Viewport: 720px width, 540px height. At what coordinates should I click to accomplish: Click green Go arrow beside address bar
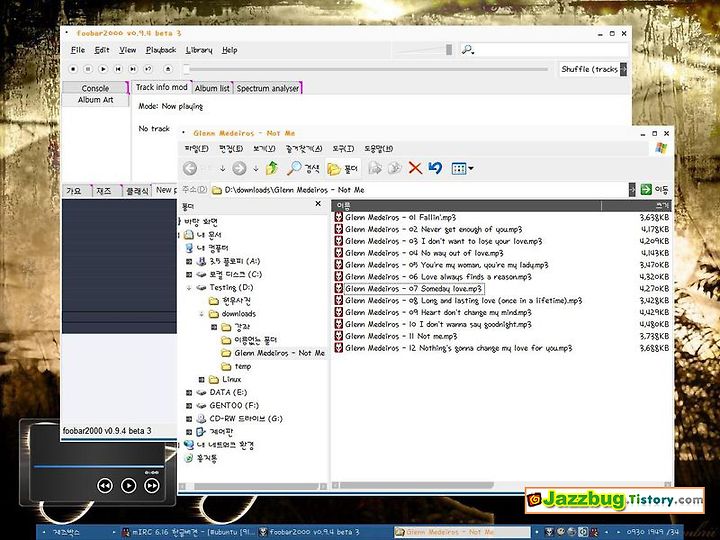tap(646, 189)
